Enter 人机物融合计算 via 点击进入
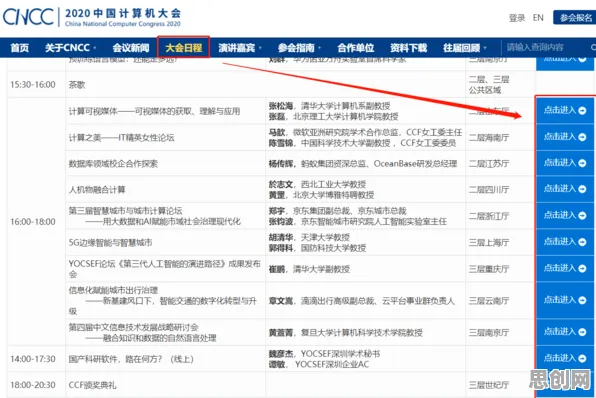The width and height of the screenshot is (596, 398). click(x=564, y=189)
